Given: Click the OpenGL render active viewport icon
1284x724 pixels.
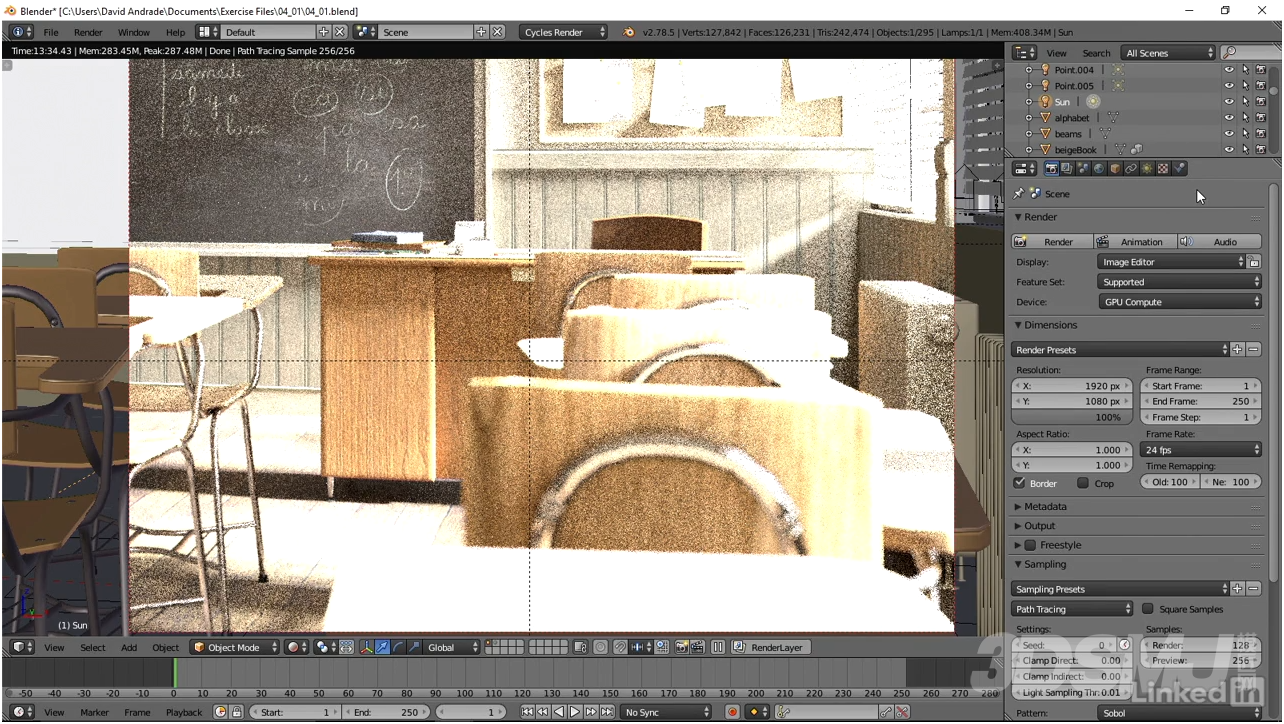Looking at the screenshot, I should click(682, 647).
